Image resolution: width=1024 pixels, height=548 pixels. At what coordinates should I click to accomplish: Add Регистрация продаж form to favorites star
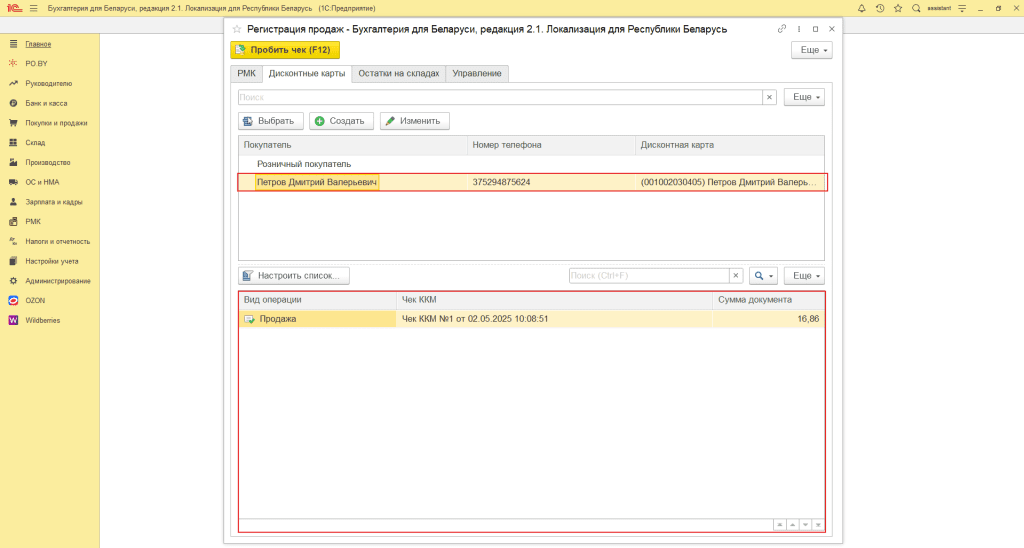[237, 29]
